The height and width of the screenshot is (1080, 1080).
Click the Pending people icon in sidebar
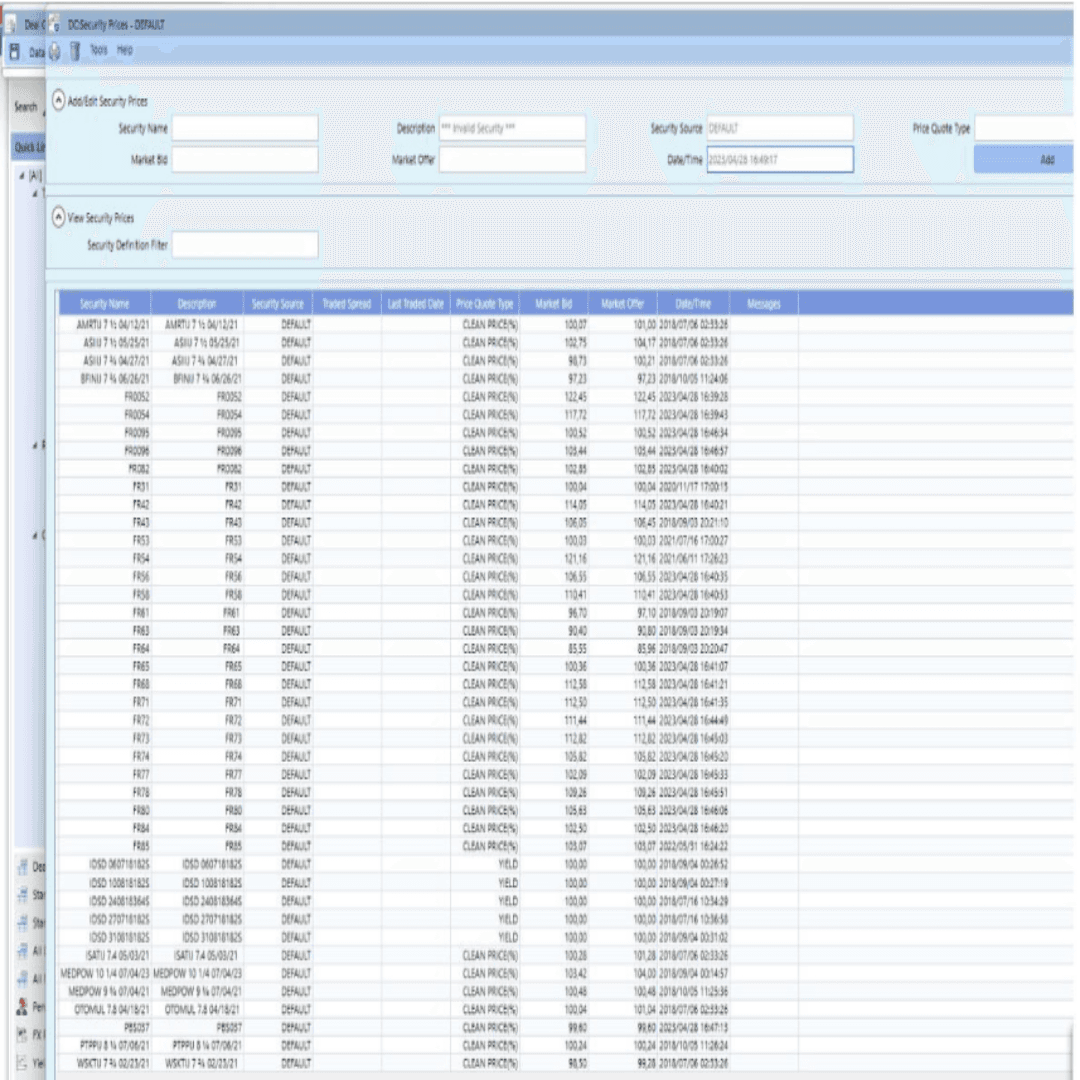[22, 1007]
